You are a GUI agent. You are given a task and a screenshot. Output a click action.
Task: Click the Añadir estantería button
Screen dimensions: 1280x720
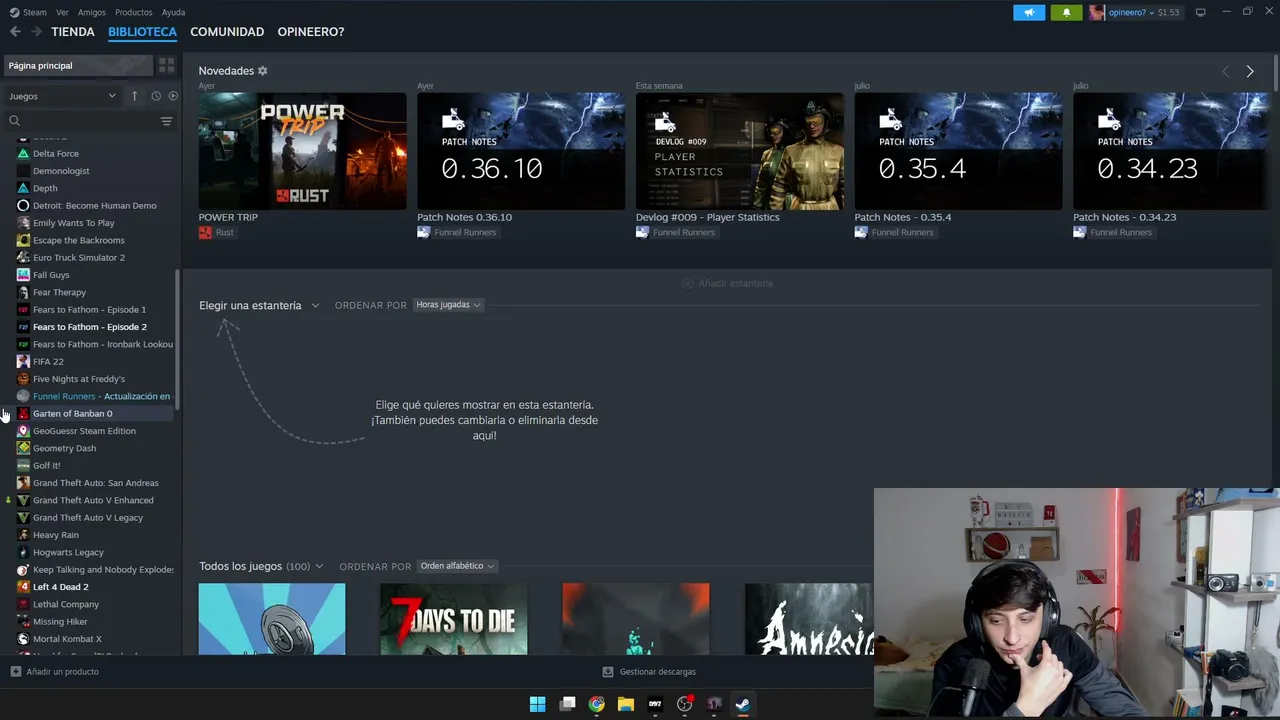[728, 283]
